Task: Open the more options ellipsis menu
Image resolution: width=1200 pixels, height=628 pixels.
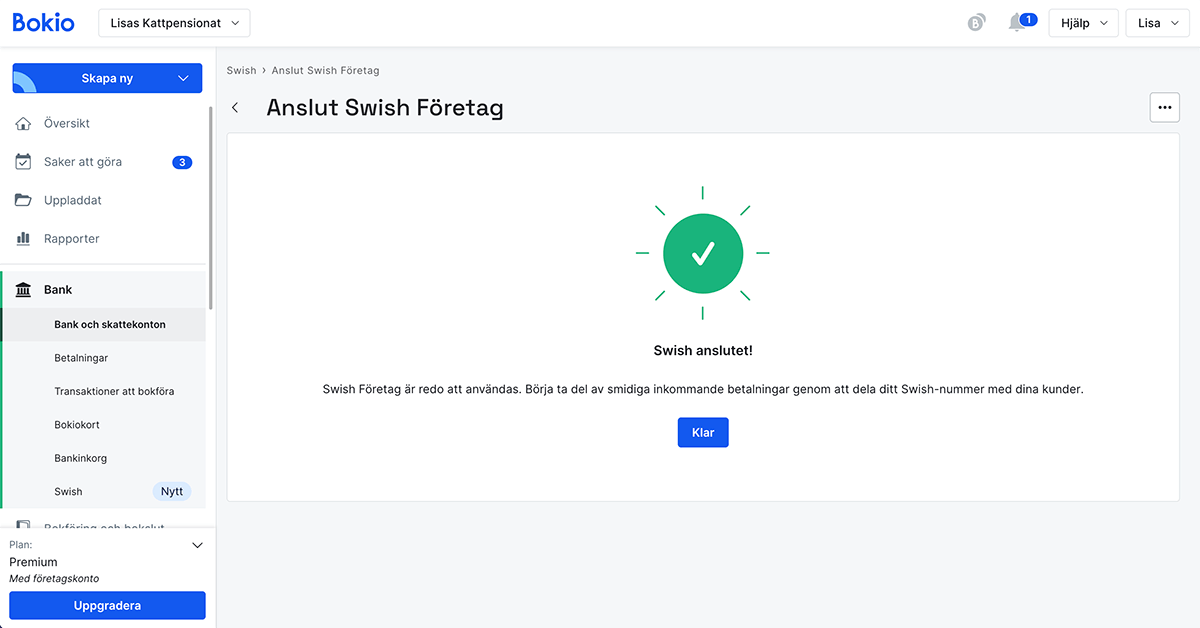Action: [1164, 107]
